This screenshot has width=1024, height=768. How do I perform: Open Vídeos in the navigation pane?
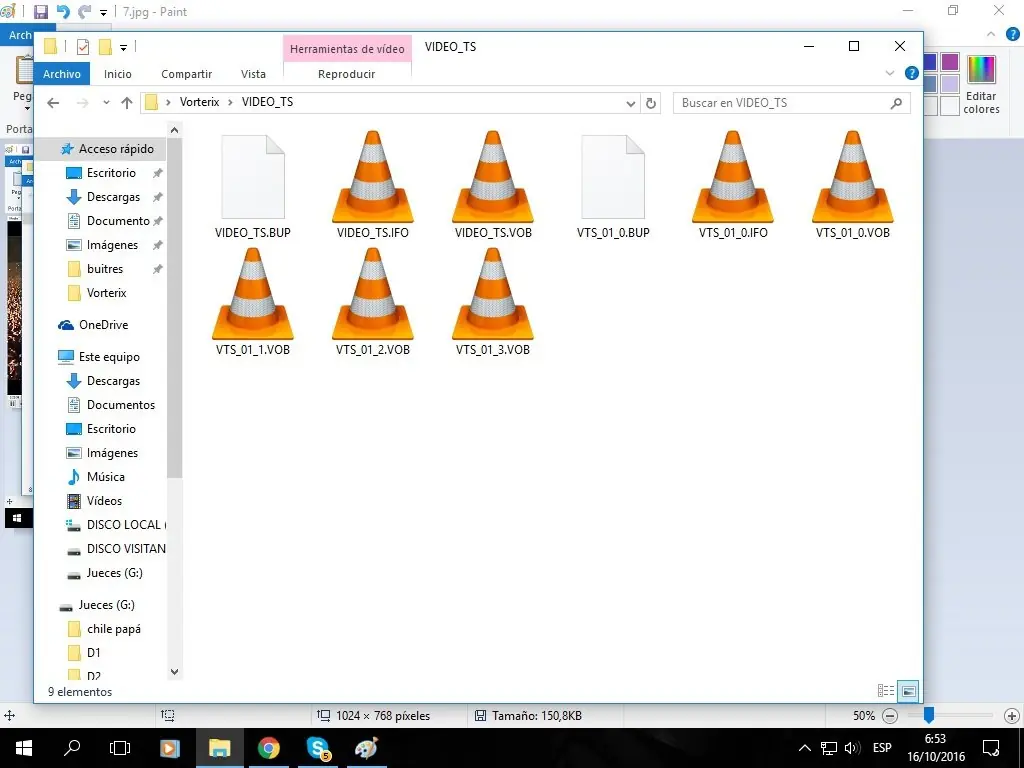pyautogui.click(x=97, y=501)
